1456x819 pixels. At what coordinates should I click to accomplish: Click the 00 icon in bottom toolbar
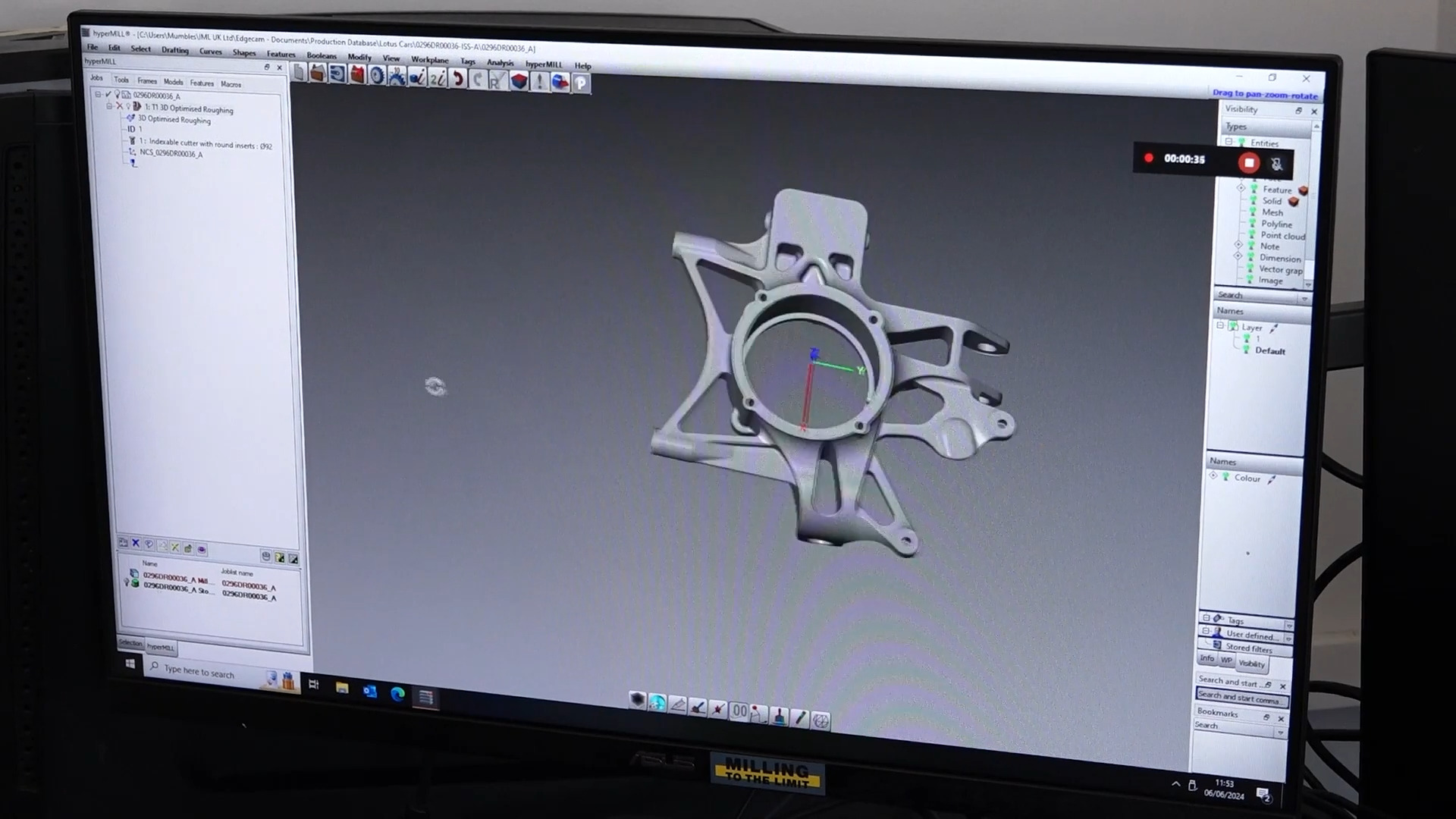(x=739, y=711)
